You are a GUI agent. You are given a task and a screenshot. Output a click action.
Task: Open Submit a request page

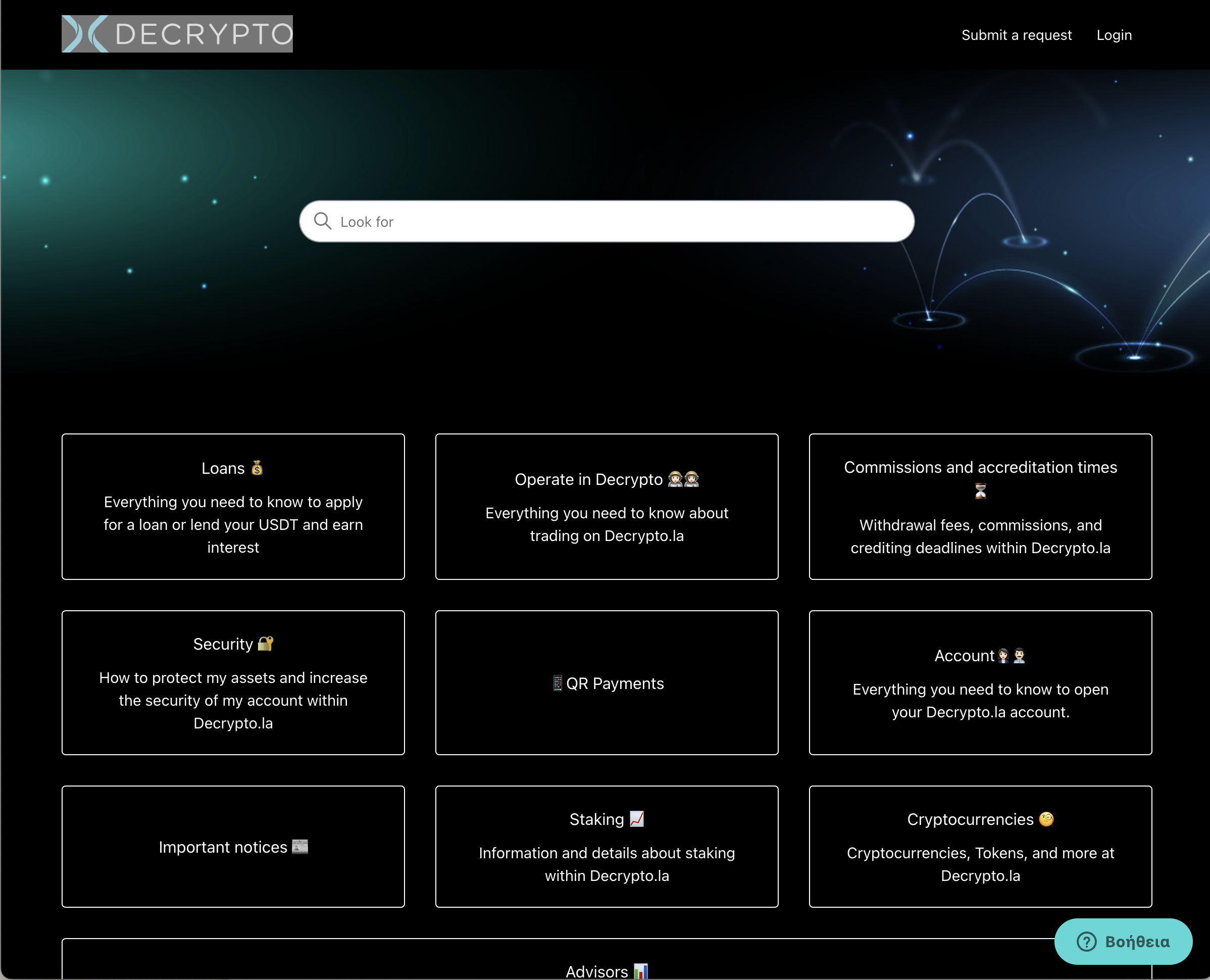pyautogui.click(x=1016, y=35)
